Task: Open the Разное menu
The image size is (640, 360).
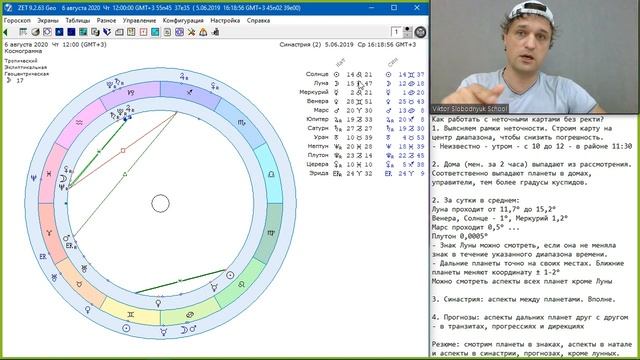Action: (x=106, y=20)
